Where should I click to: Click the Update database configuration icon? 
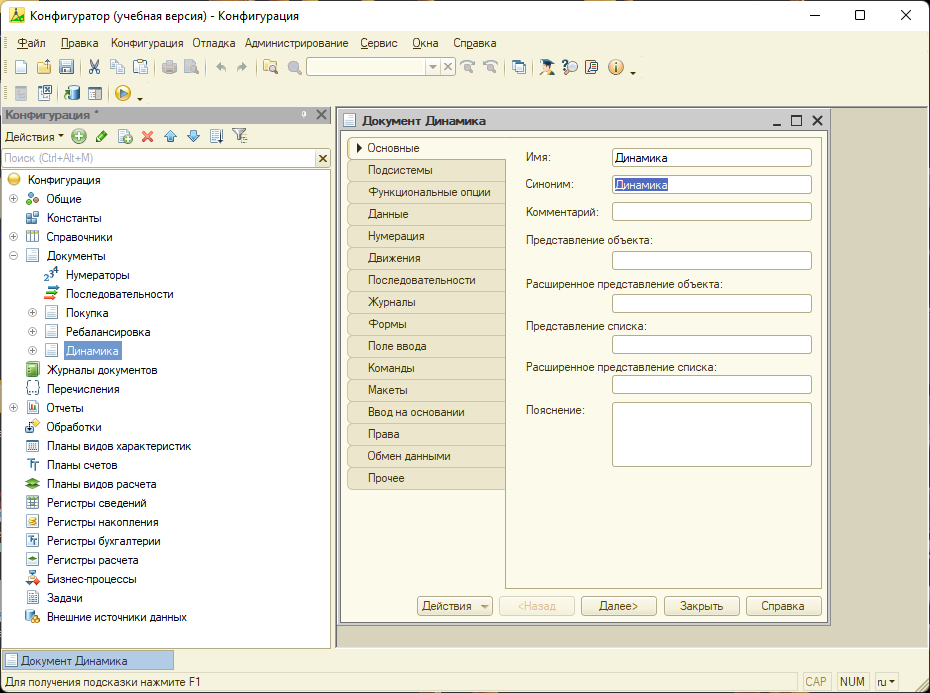(72, 93)
